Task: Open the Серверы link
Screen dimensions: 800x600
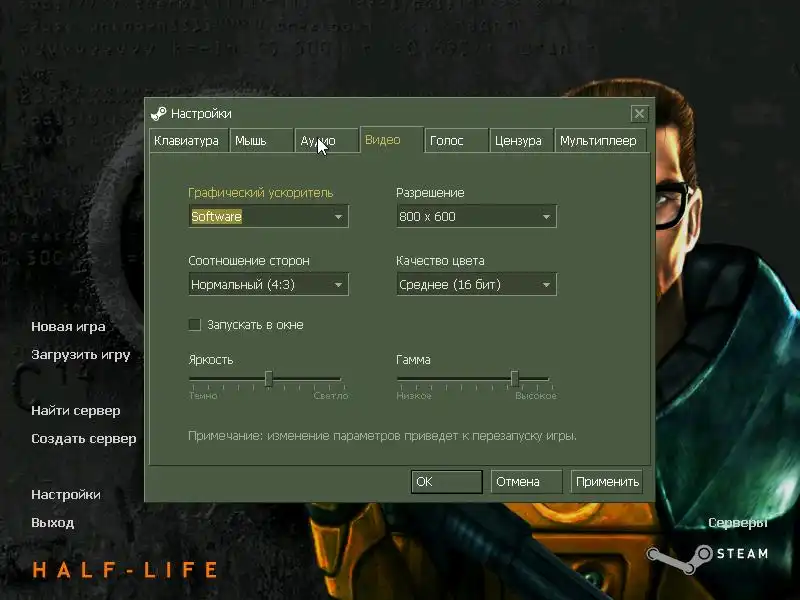Action: (738, 523)
